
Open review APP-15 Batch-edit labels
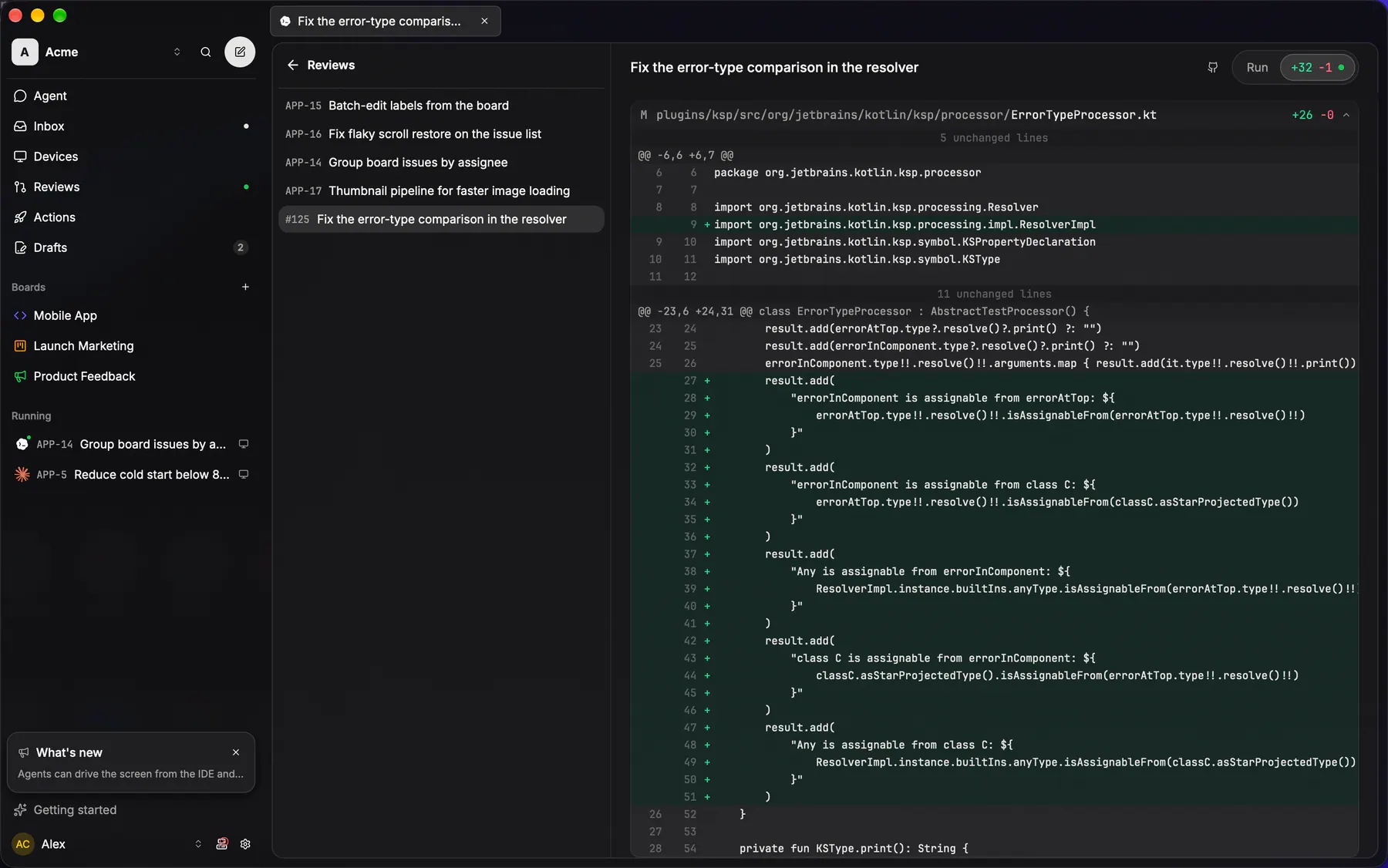pyautogui.click(x=441, y=106)
